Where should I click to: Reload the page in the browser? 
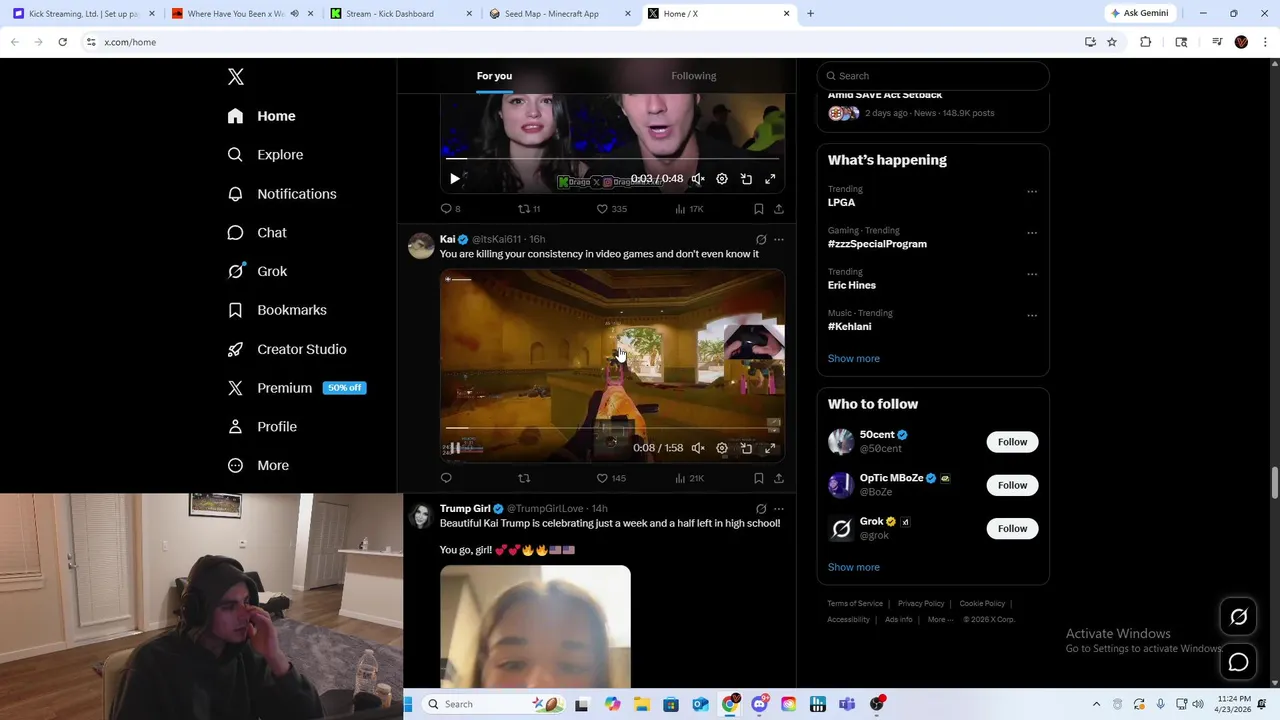pyautogui.click(x=62, y=42)
